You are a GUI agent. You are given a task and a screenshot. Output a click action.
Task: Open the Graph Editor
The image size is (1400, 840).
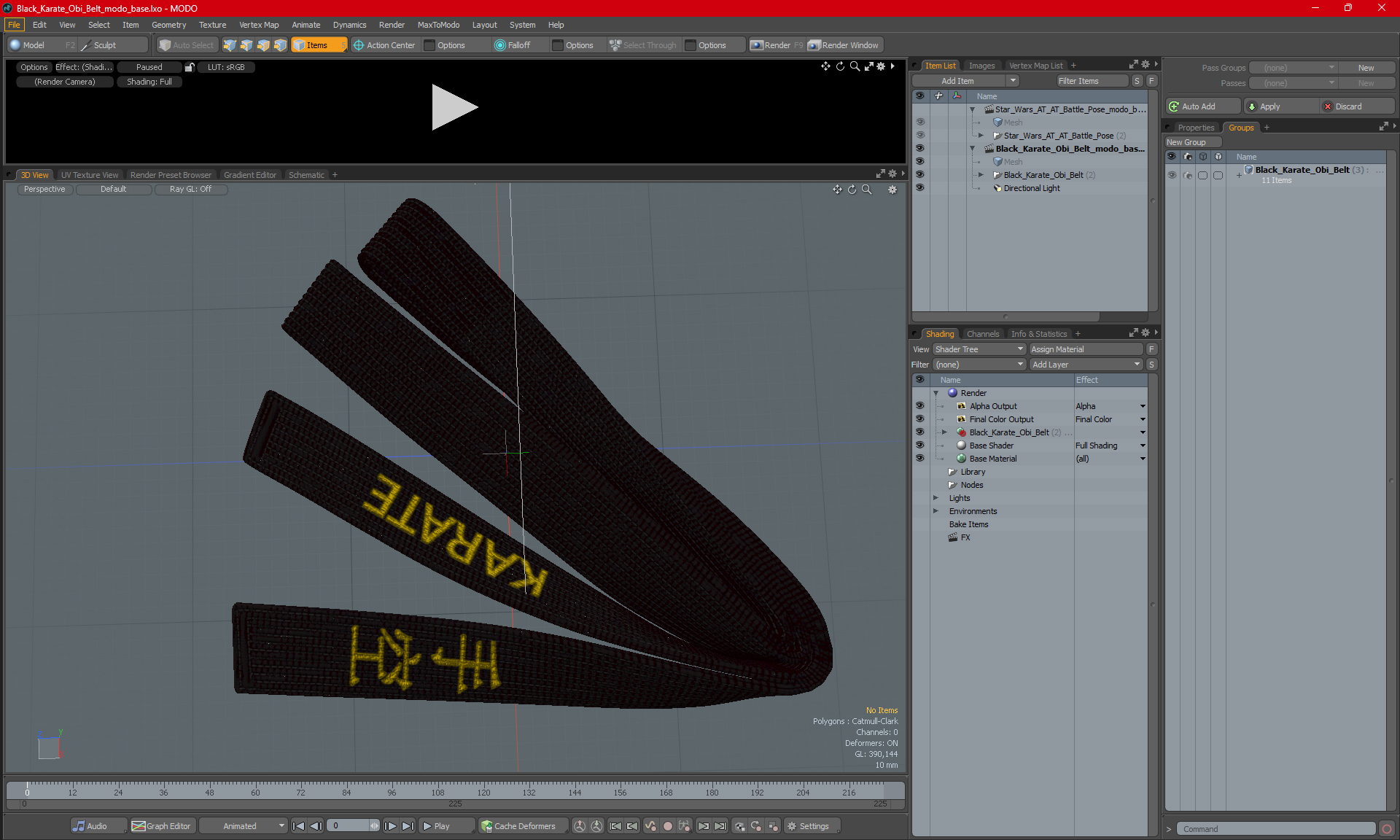point(162,826)
